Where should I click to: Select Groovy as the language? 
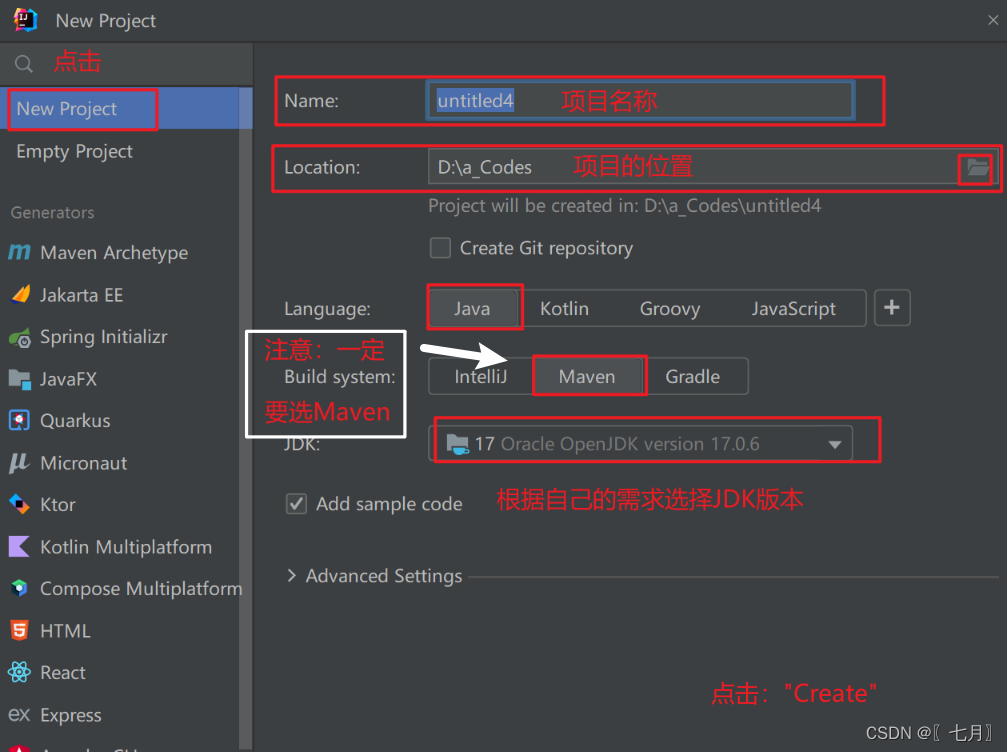coord(670,308)
